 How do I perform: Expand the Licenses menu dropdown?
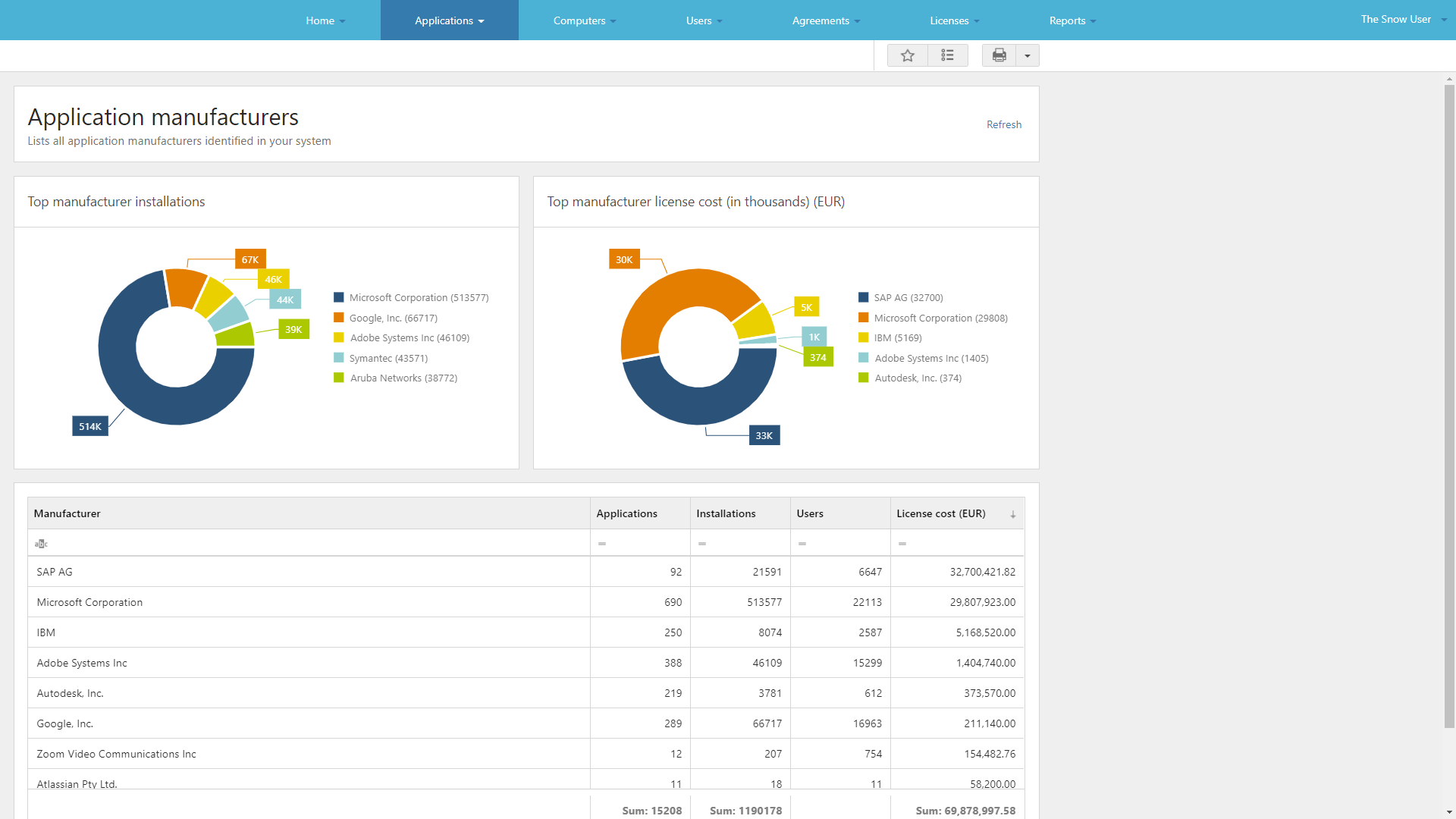coord(954,20)
